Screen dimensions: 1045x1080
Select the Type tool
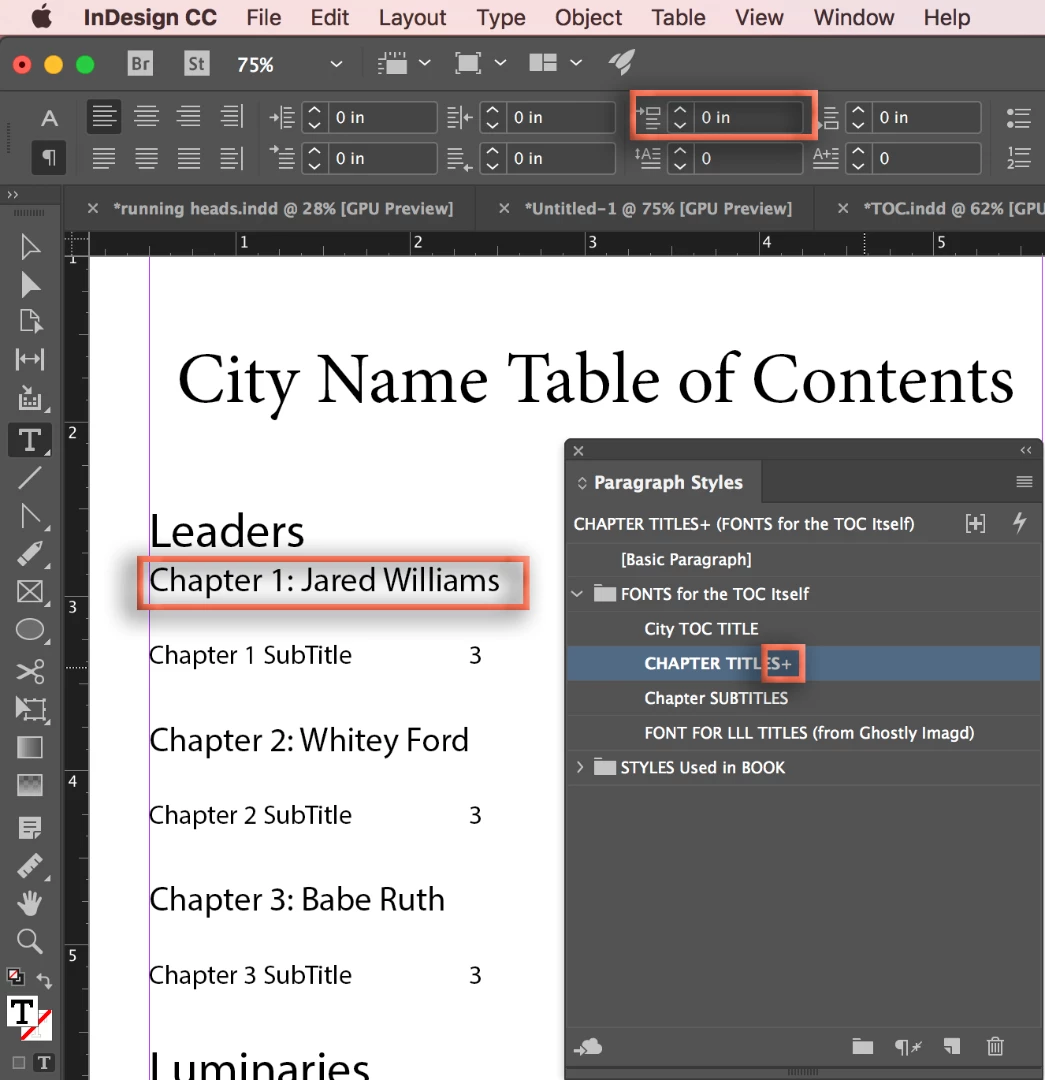pyautogui.click(x=30, y=440)
